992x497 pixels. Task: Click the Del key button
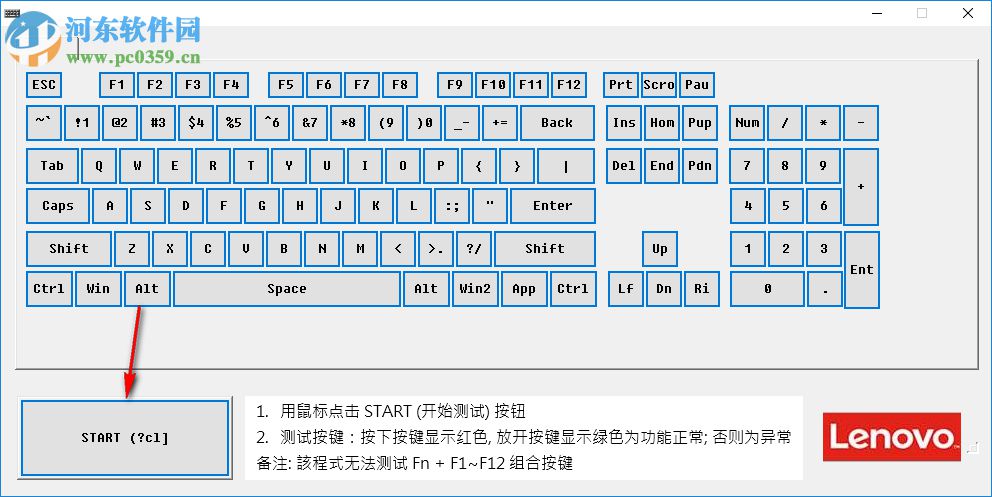624,166
